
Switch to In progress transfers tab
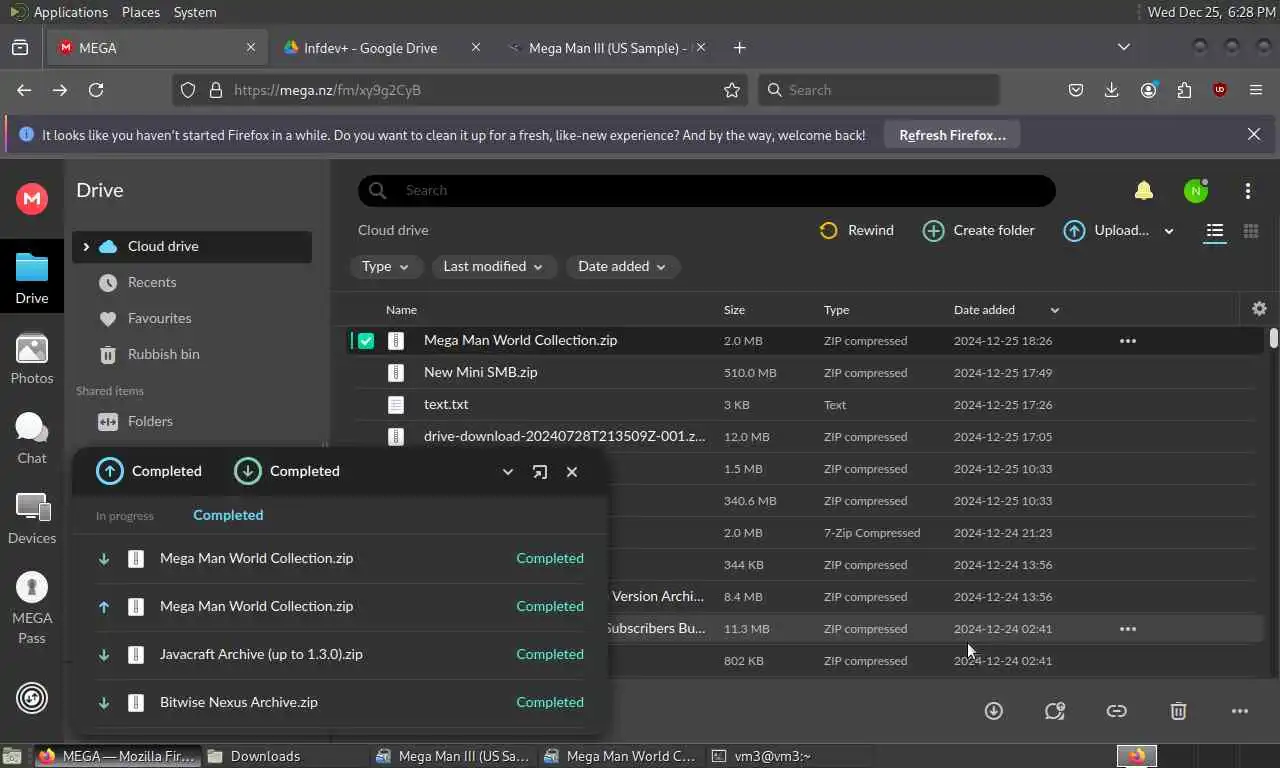coord(125,516)
